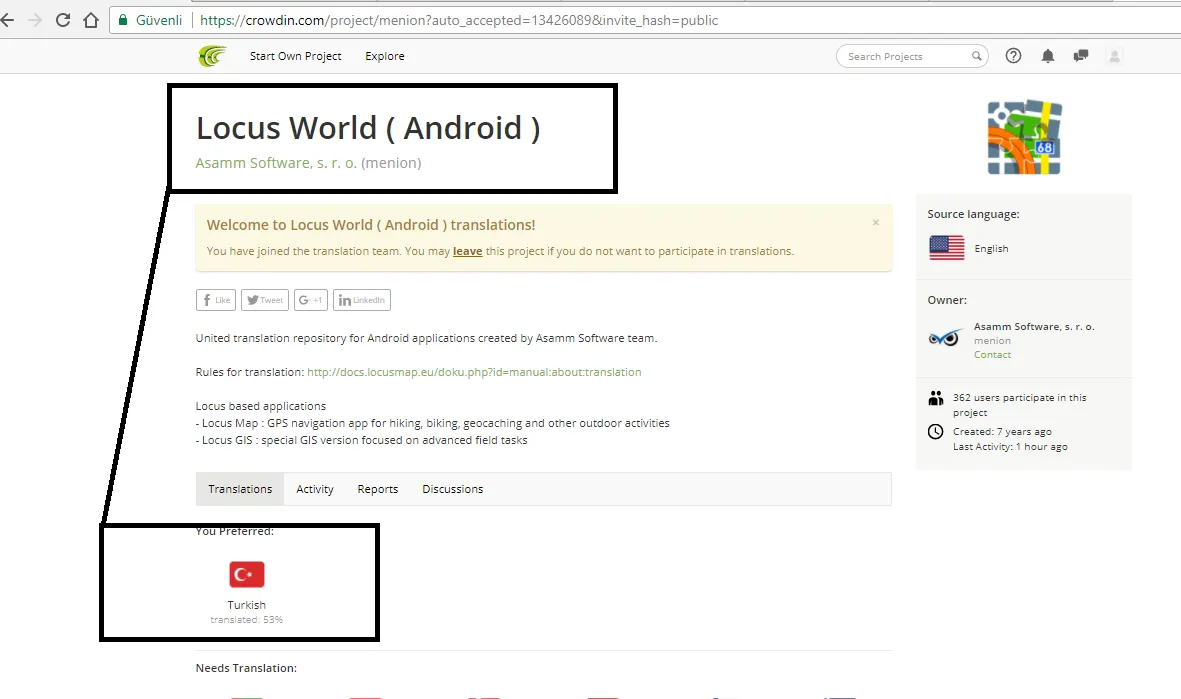The width and height of the screenshot is (1181, 699).
Task: Click the crowdin.com address bar URL
Action: point(459,20)
